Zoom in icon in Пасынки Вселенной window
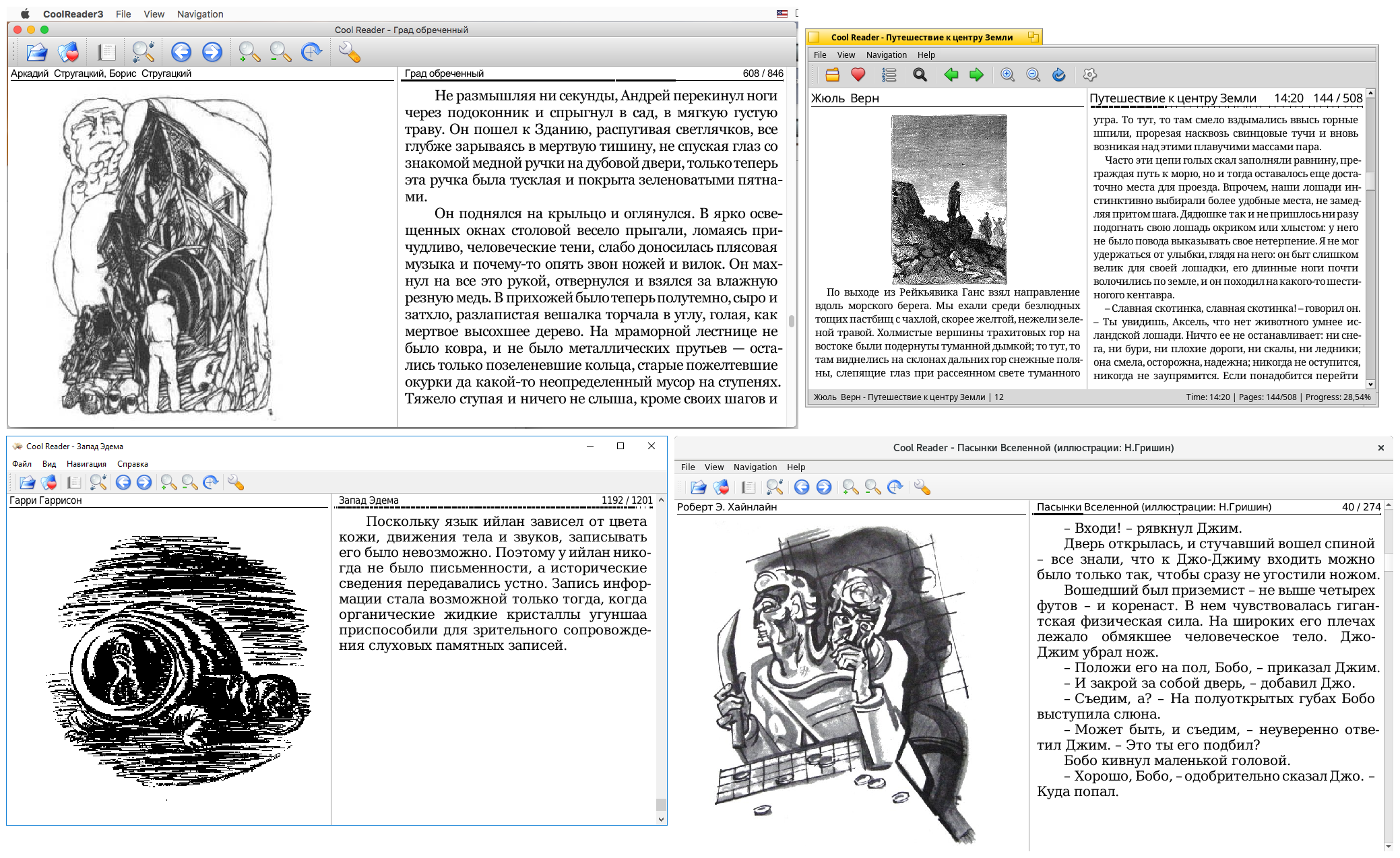The image size is (1400, 858). click(850, 487)
